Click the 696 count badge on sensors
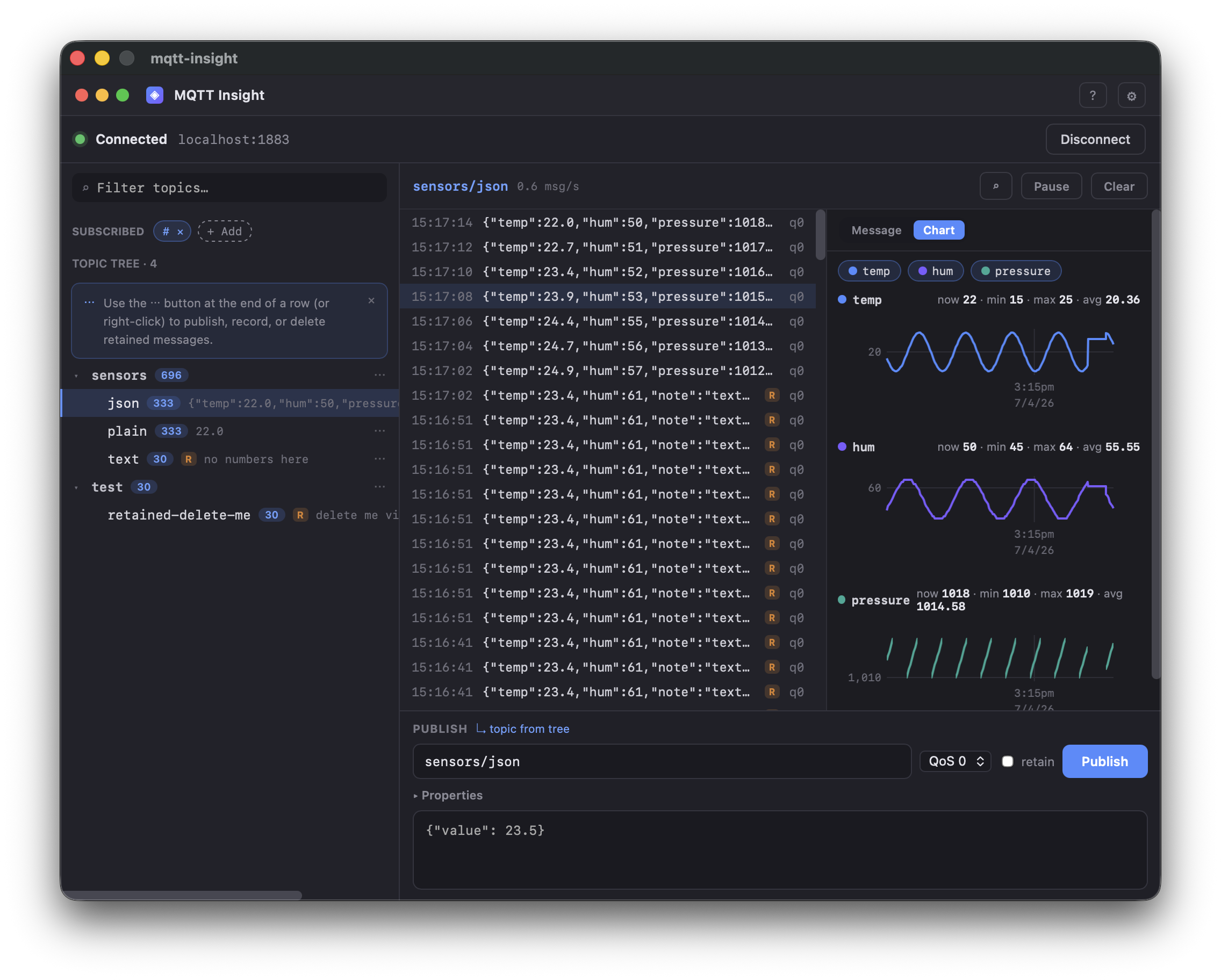The height and width of the screenshot is (980, 1221). tap(171, 375)
